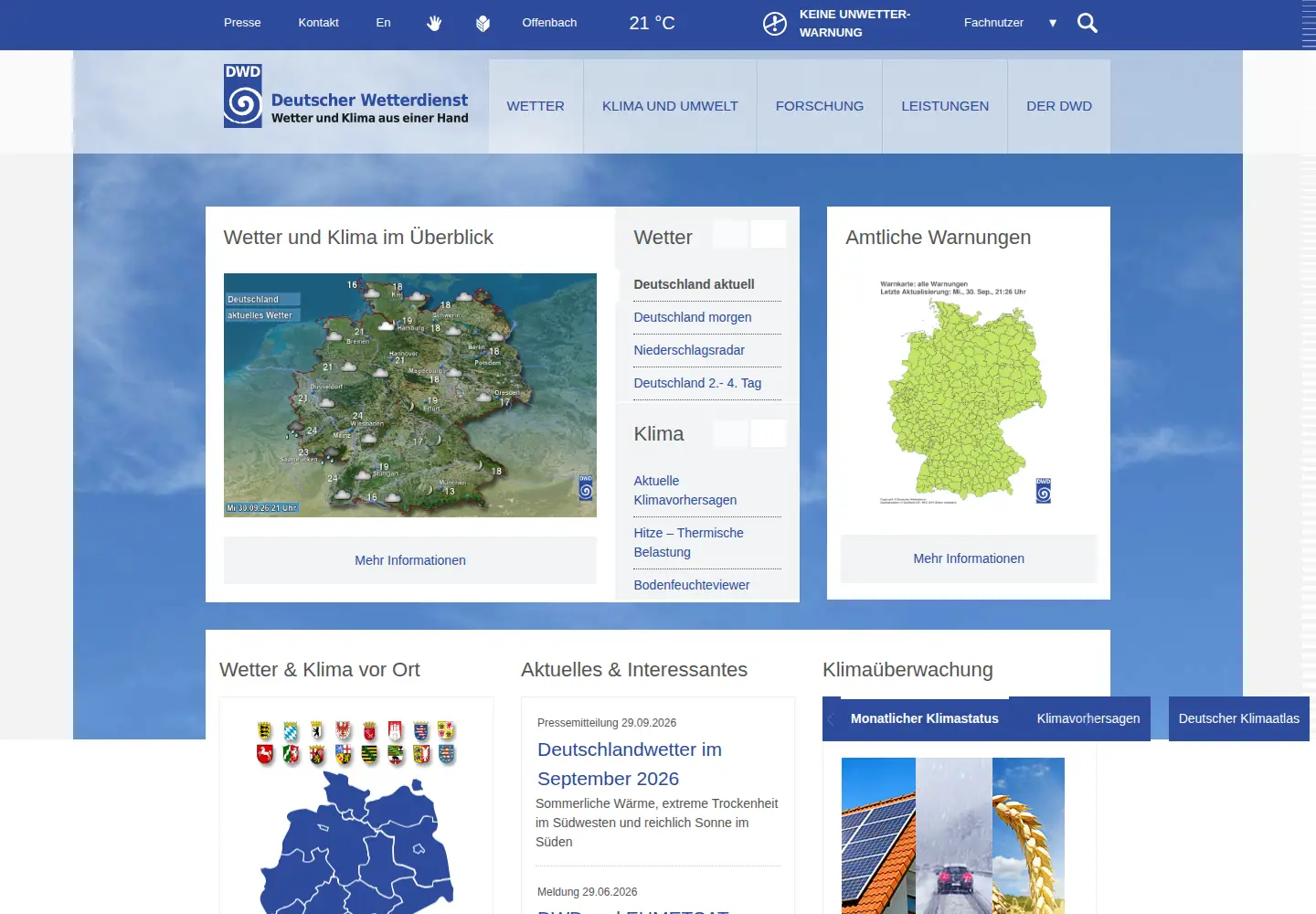Click the first white toggle beside Wetter heading
The height and width of the screenshot is (914, 1316).
(730, 234)
